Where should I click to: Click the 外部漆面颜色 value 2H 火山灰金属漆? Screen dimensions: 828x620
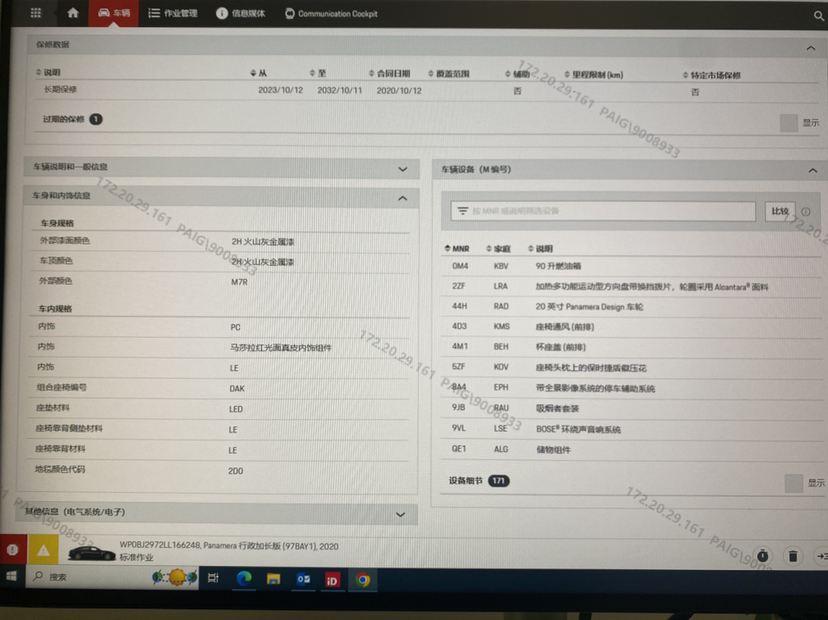tap(262, 241)
